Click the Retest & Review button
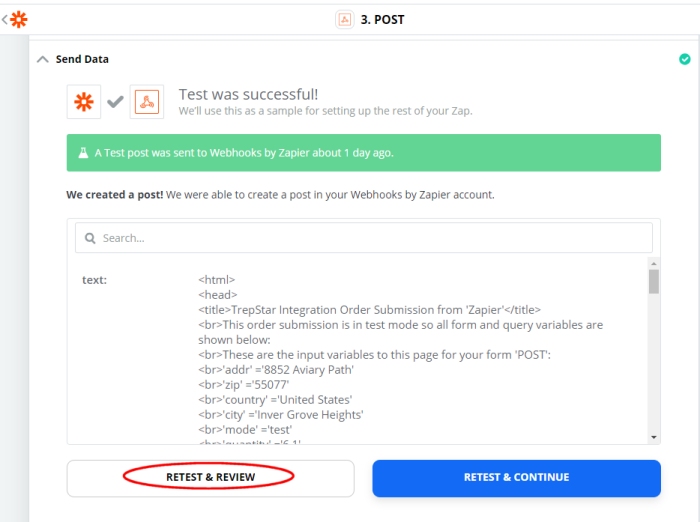 coord(211,478)
